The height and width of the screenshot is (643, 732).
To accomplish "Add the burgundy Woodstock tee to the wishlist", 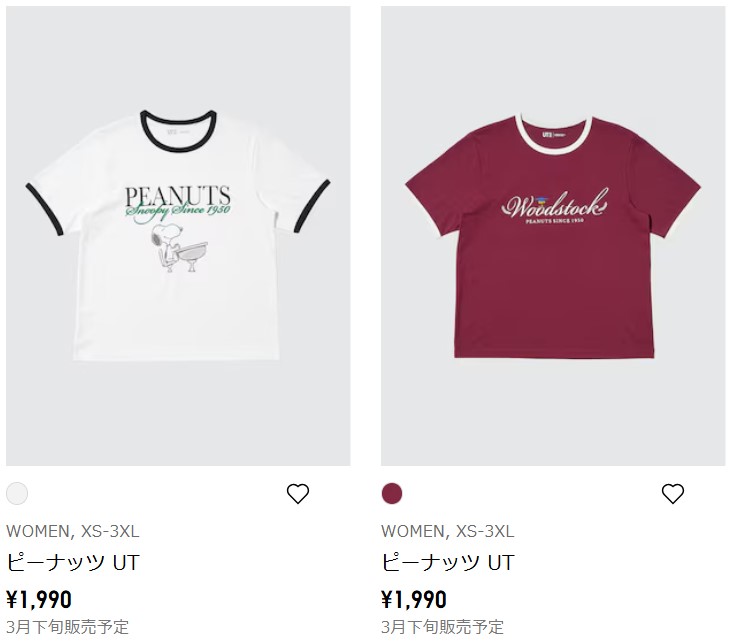I will tap(673, 493).
